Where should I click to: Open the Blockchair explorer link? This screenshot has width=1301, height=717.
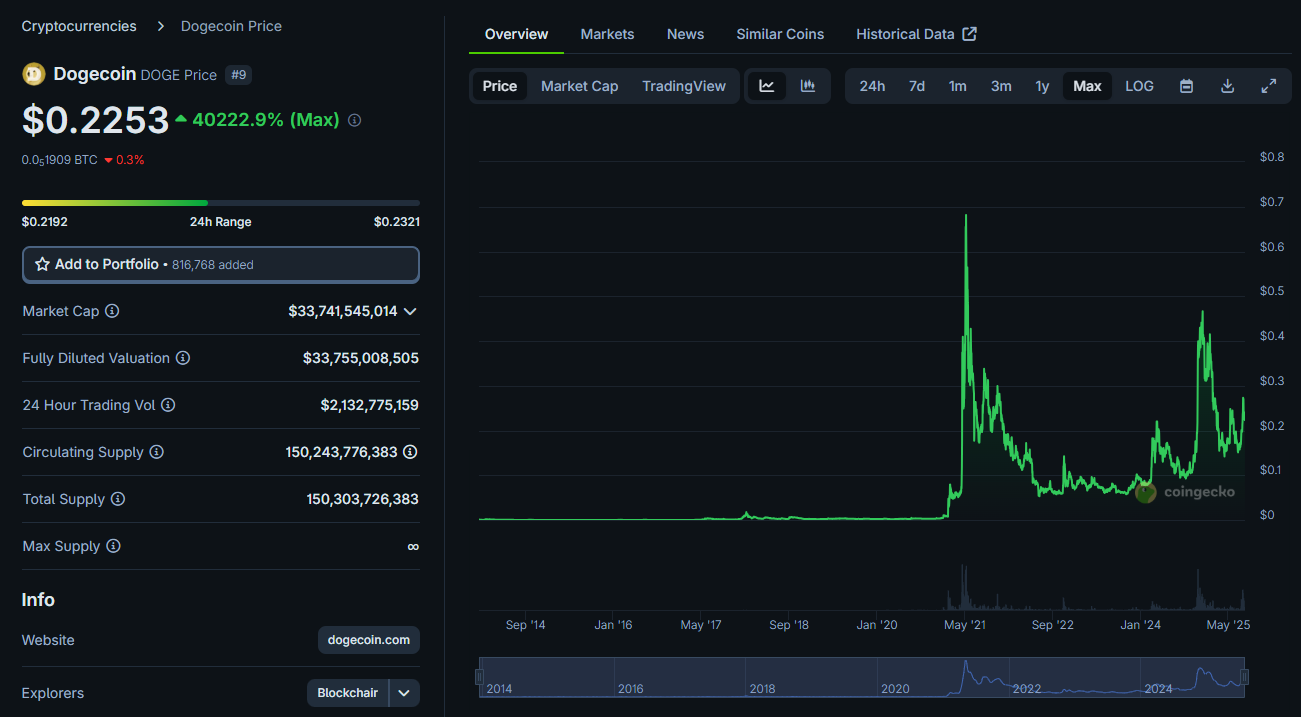[348, 693]
